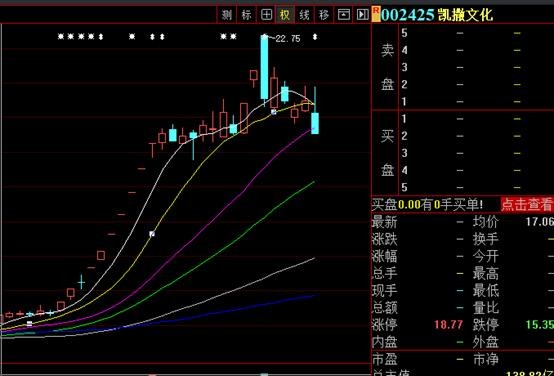Click the 换手 turnover label
The image size is (554, 376).
[x=486, y=239]
